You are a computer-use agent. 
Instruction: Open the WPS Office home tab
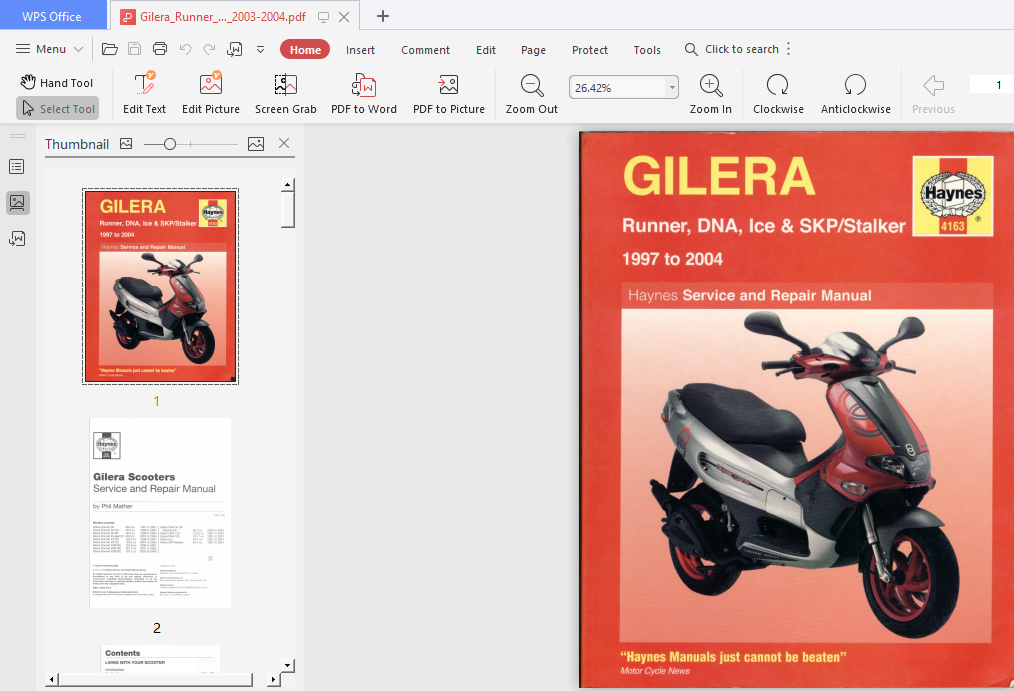click(x=52, y=16)
